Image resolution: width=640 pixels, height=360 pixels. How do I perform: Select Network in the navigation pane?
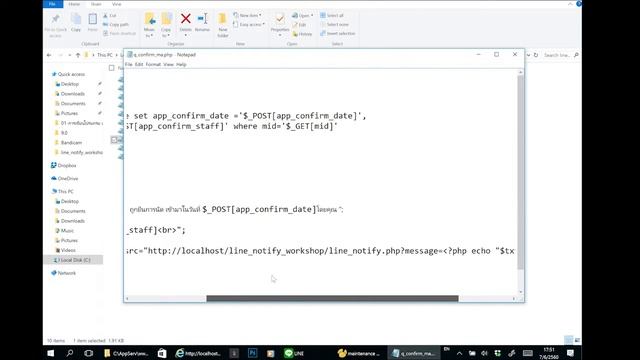point(64,273)
